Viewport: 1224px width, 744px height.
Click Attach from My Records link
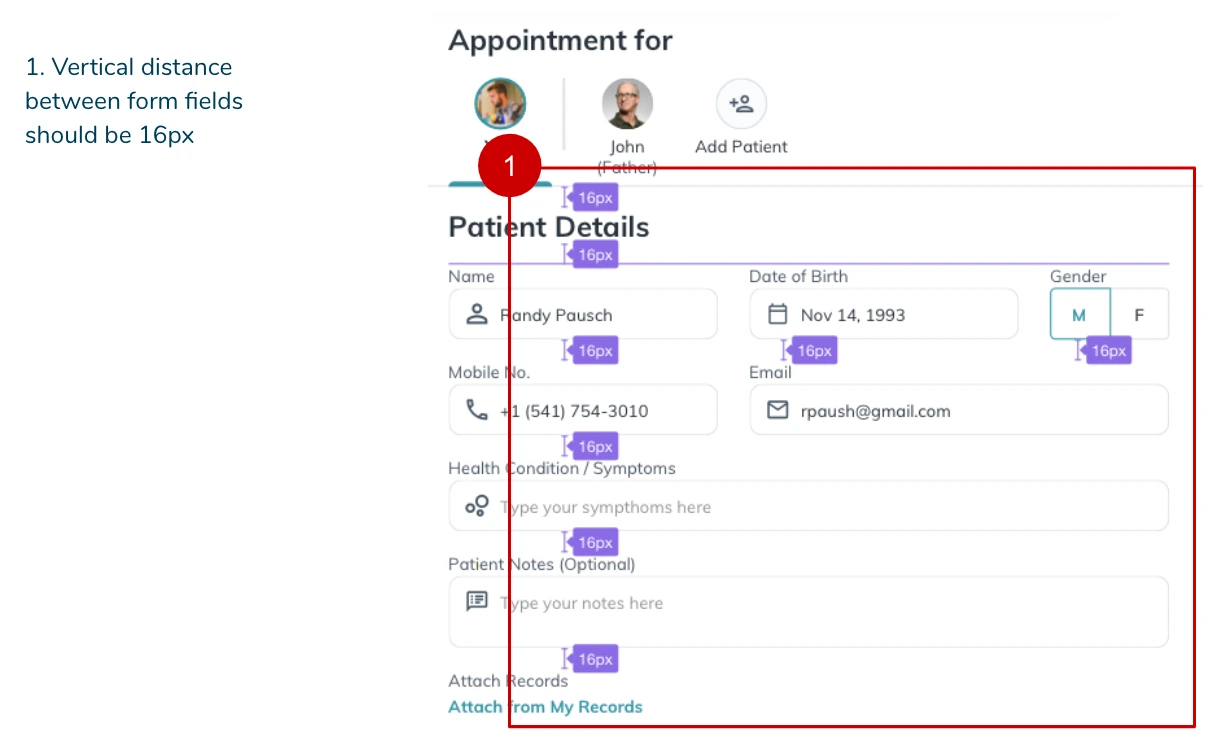click(x=545, y=707)
